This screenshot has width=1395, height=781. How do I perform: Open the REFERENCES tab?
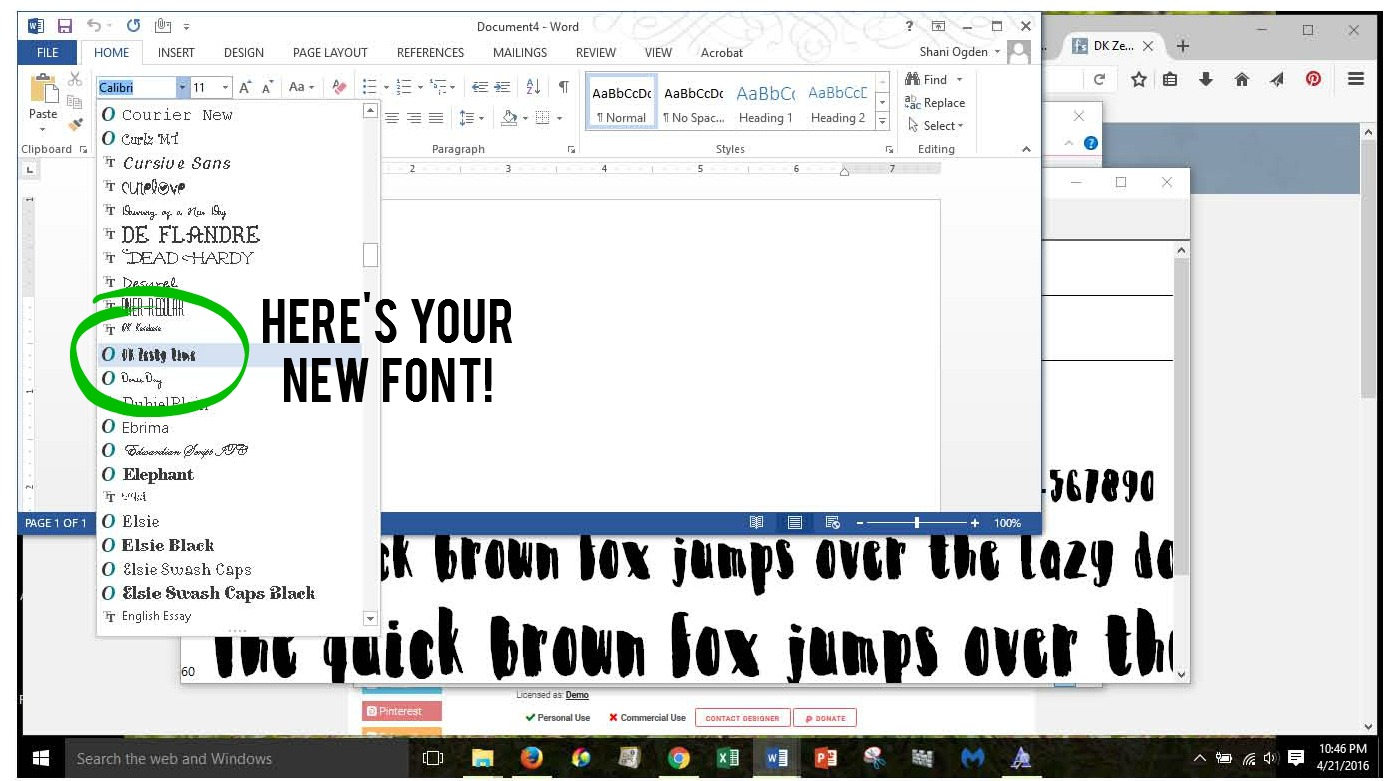pos(431,52)
